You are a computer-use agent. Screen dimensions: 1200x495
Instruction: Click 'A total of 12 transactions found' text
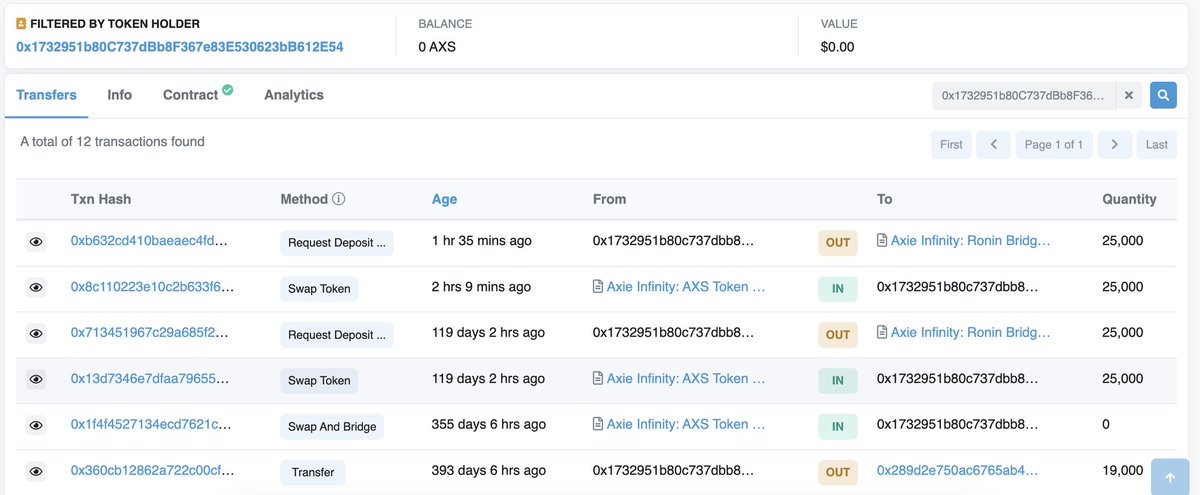[112, 142]
